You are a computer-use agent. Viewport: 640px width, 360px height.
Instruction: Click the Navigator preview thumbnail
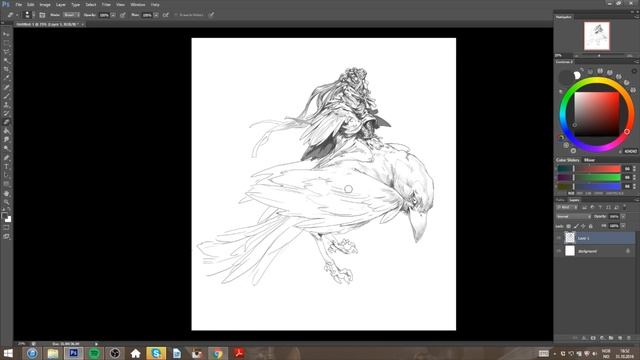(x=597, y=36)
